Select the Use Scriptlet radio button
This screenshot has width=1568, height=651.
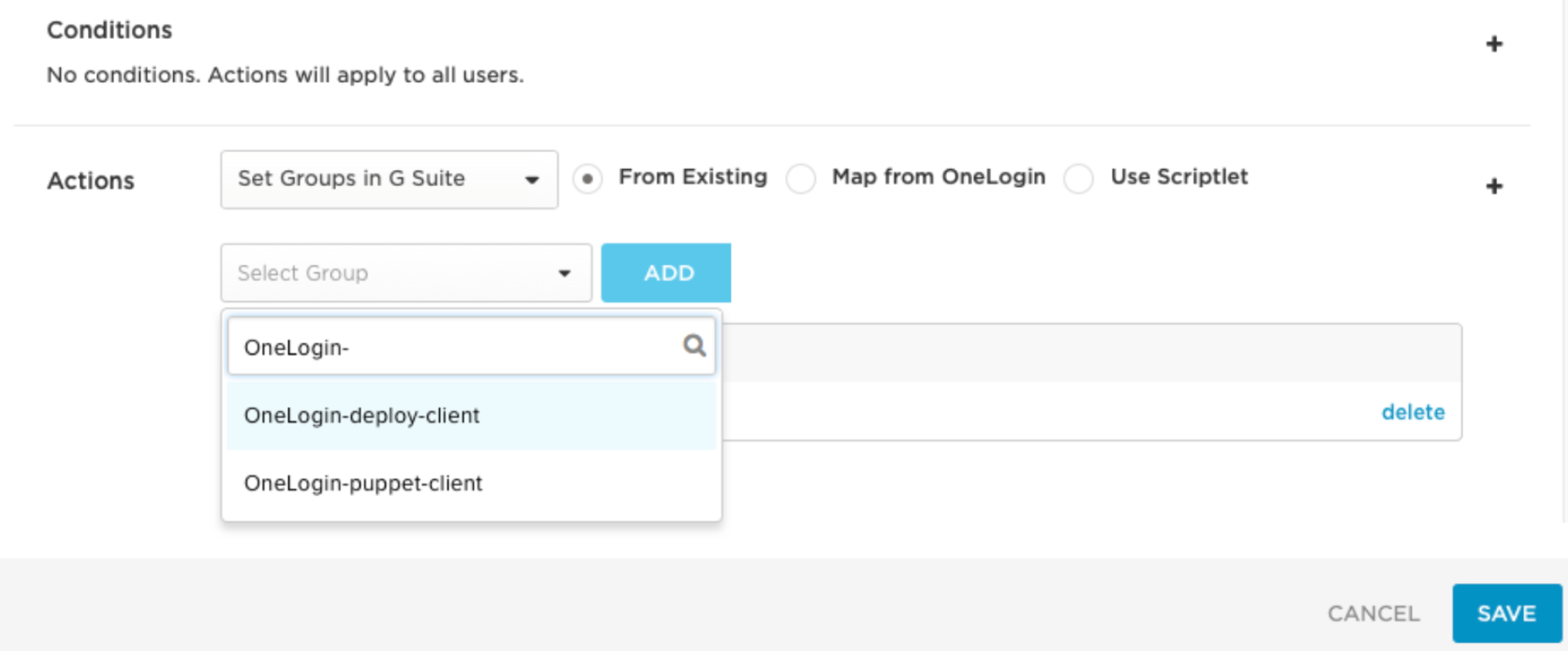(x=1079, y=178)
